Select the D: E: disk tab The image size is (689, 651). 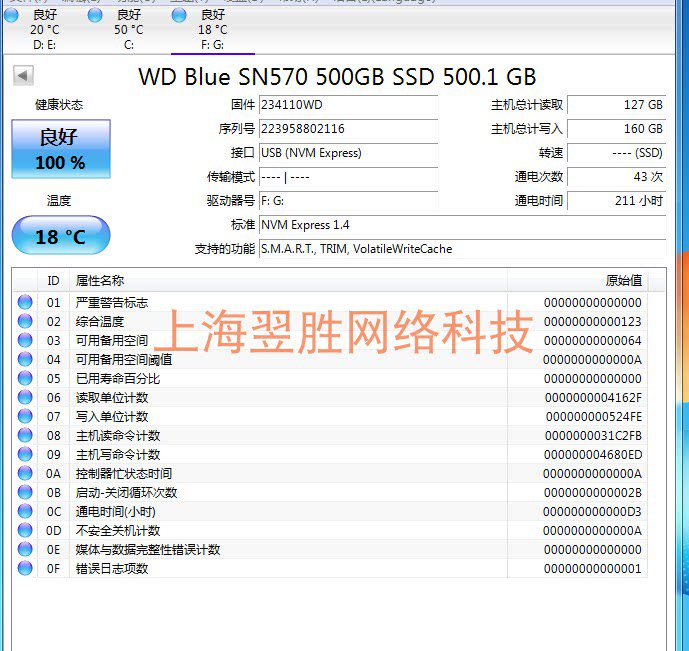point(44,29)
